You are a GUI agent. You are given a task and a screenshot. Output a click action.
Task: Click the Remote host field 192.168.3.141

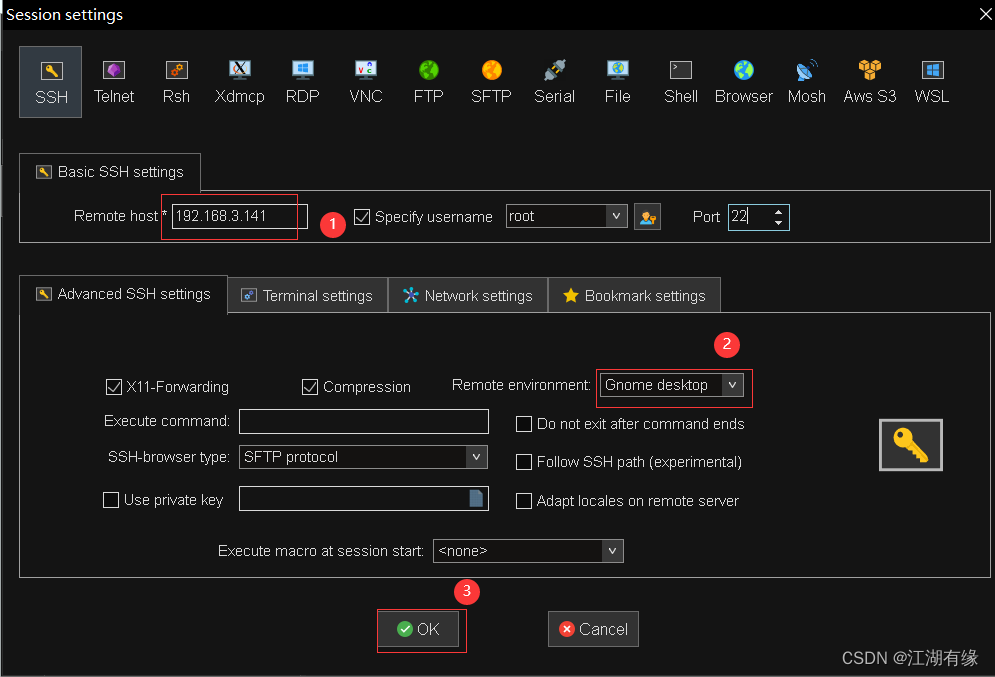click(240, 216)
